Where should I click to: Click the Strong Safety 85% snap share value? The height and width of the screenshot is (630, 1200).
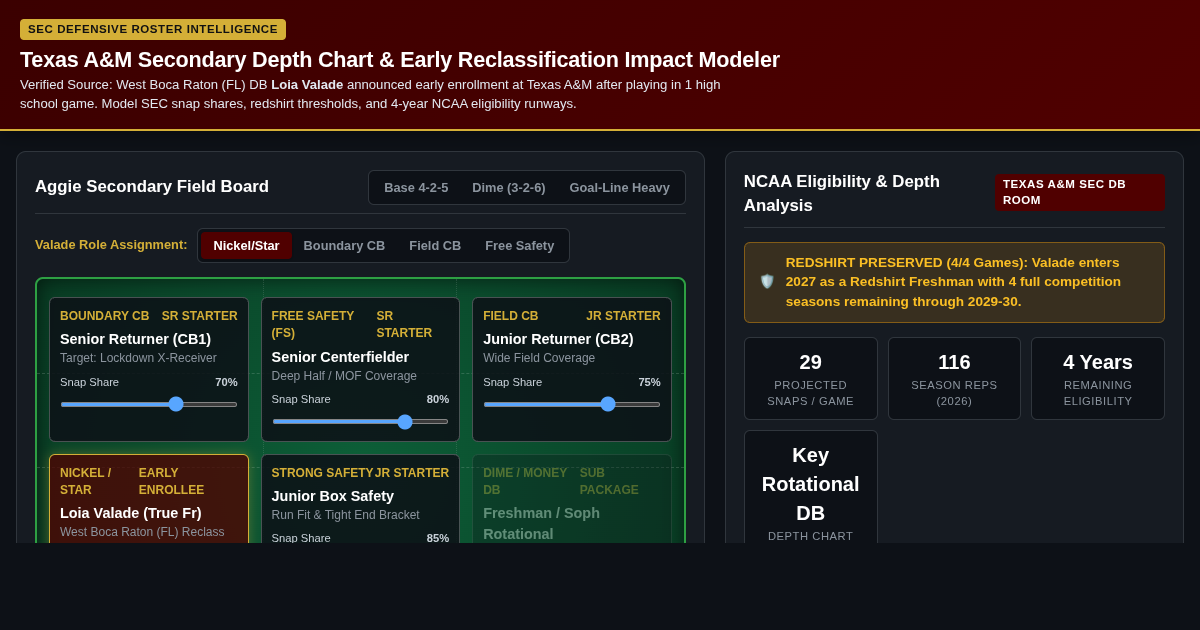pyautogui.click(x=438, y=538)
